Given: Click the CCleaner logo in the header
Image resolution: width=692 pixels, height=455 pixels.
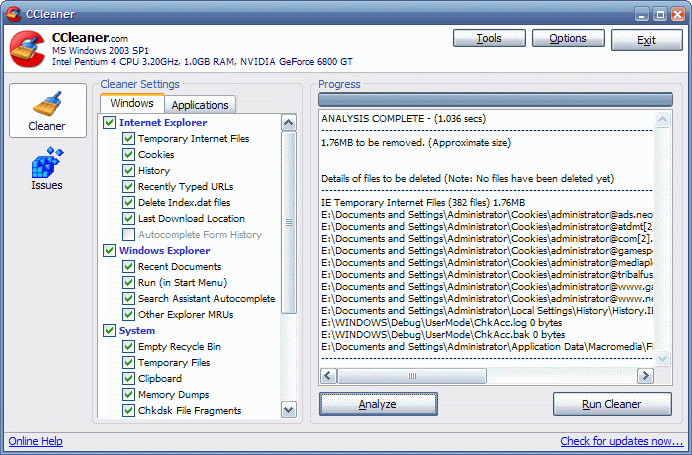Looking at the screenshot, I should [x=27, y=50].
